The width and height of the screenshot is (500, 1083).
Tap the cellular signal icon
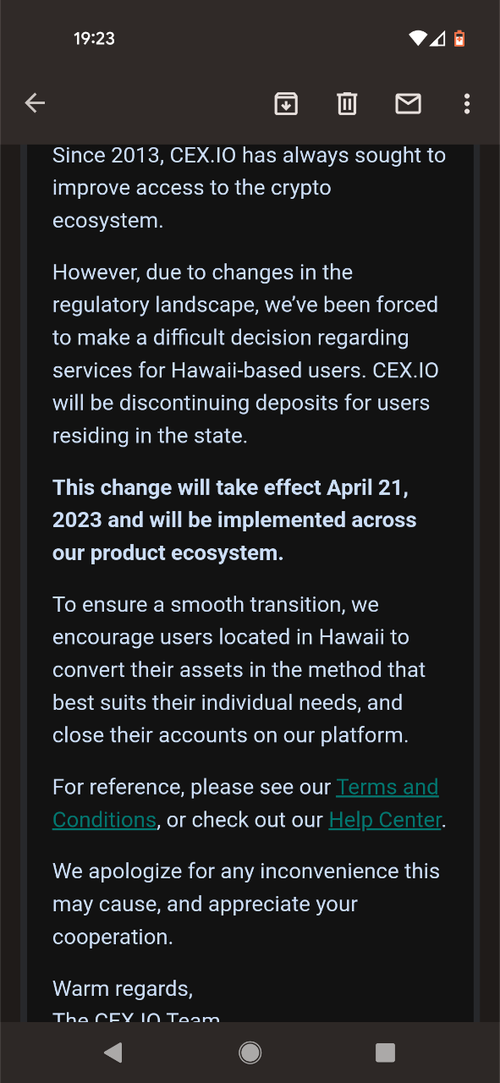point(437,39)
